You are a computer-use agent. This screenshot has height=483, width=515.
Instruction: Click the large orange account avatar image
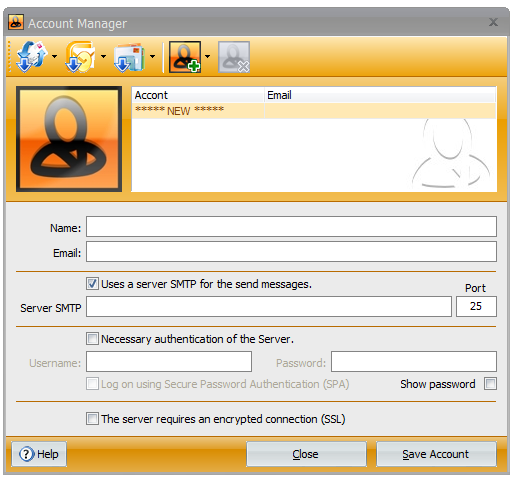[69, 139]
